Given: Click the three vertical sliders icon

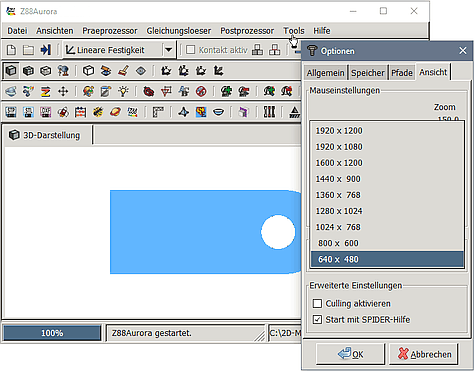Looking at the screenshot, I should pyautogui.click(x=269, y=112).
